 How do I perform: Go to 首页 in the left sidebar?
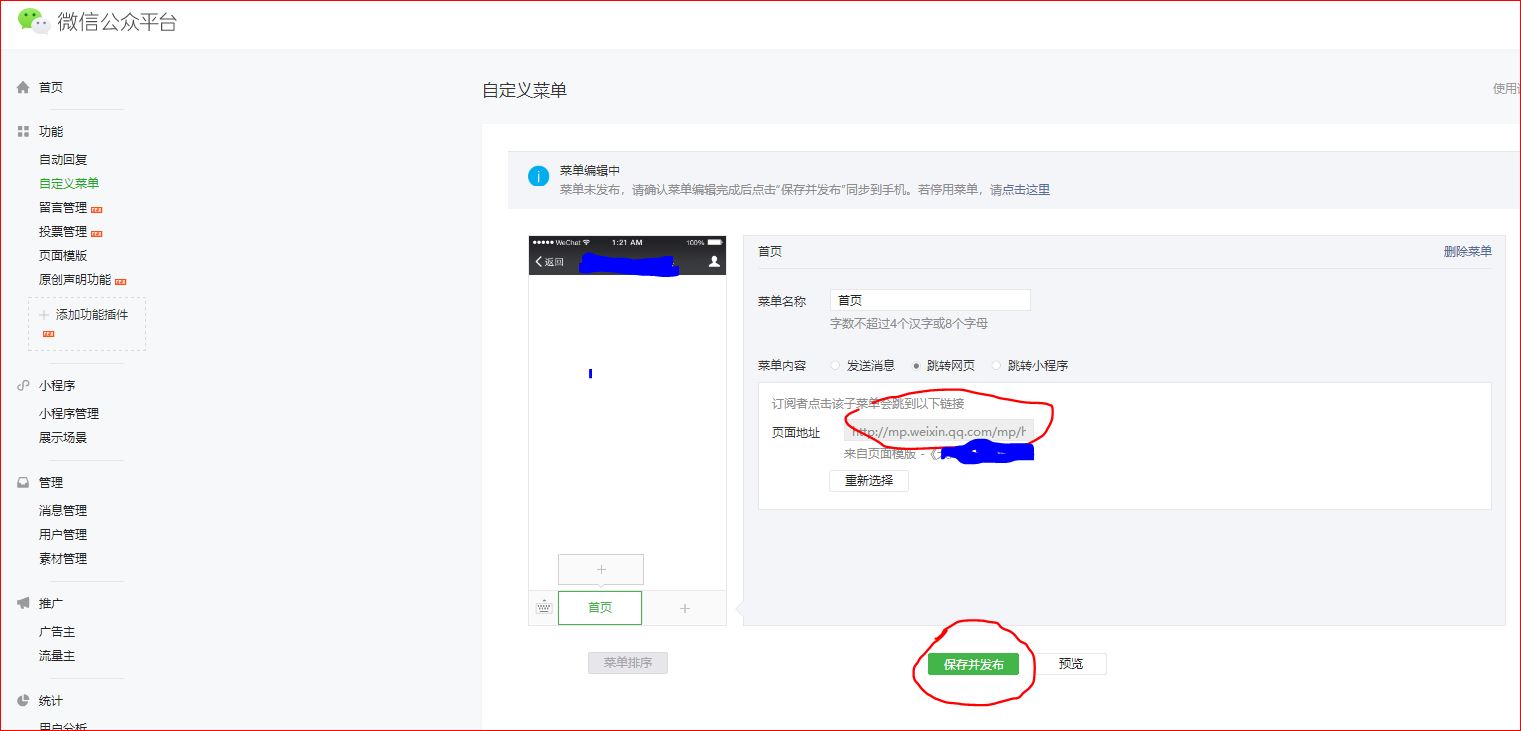click(x=51, y=88)
